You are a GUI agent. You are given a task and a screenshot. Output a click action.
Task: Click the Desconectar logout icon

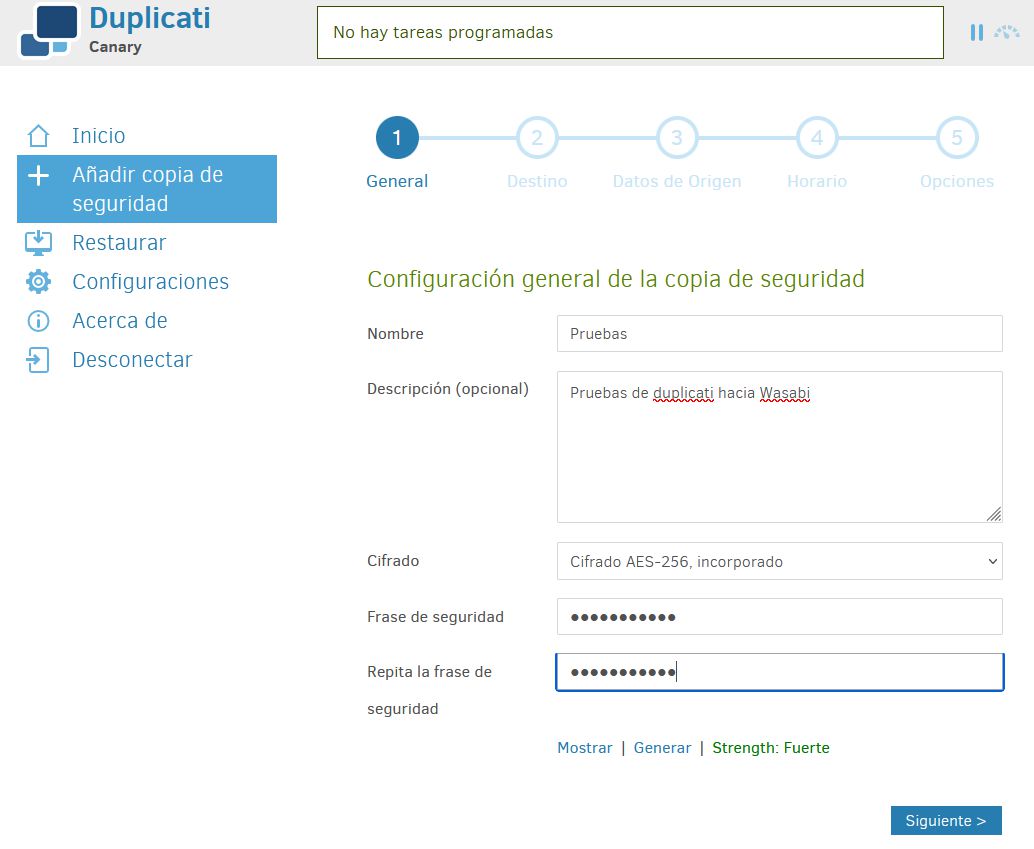(38, 360)
